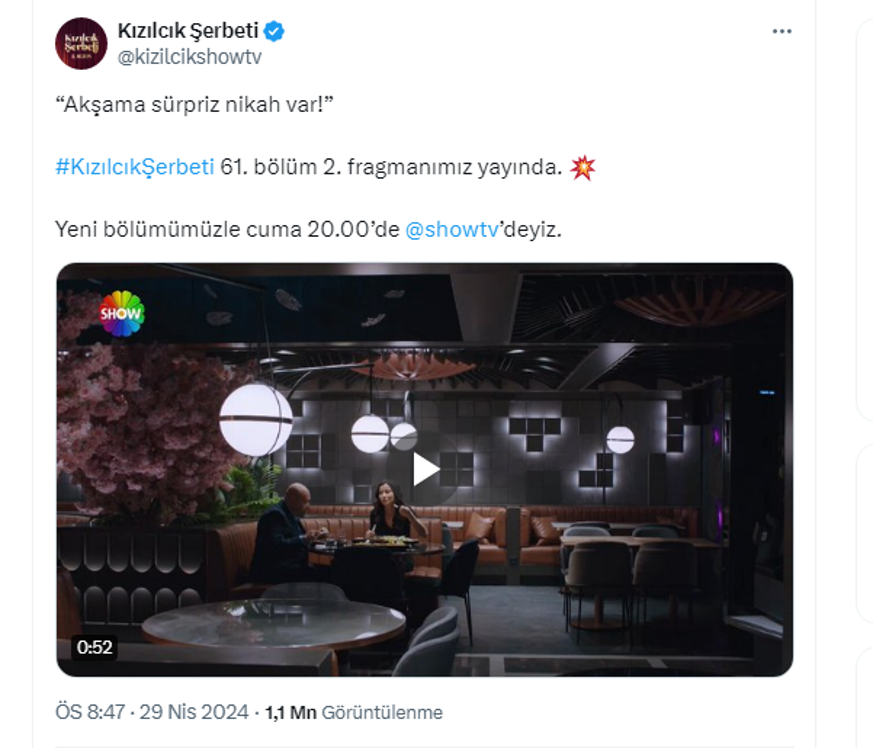This screenshot has height=748, width=873.
Task: Open the three-dot more options menu
Action: 782,32
